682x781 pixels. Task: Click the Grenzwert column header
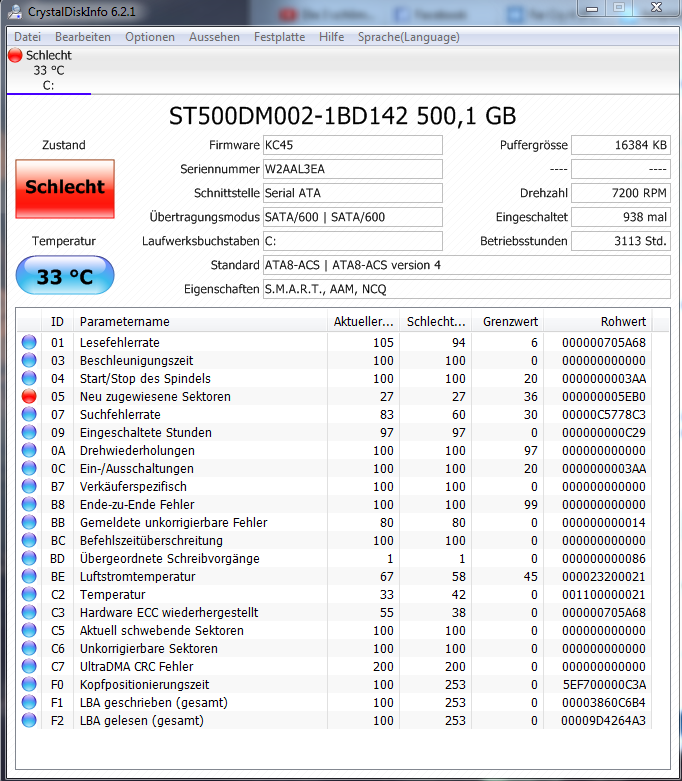pos(508,322)
